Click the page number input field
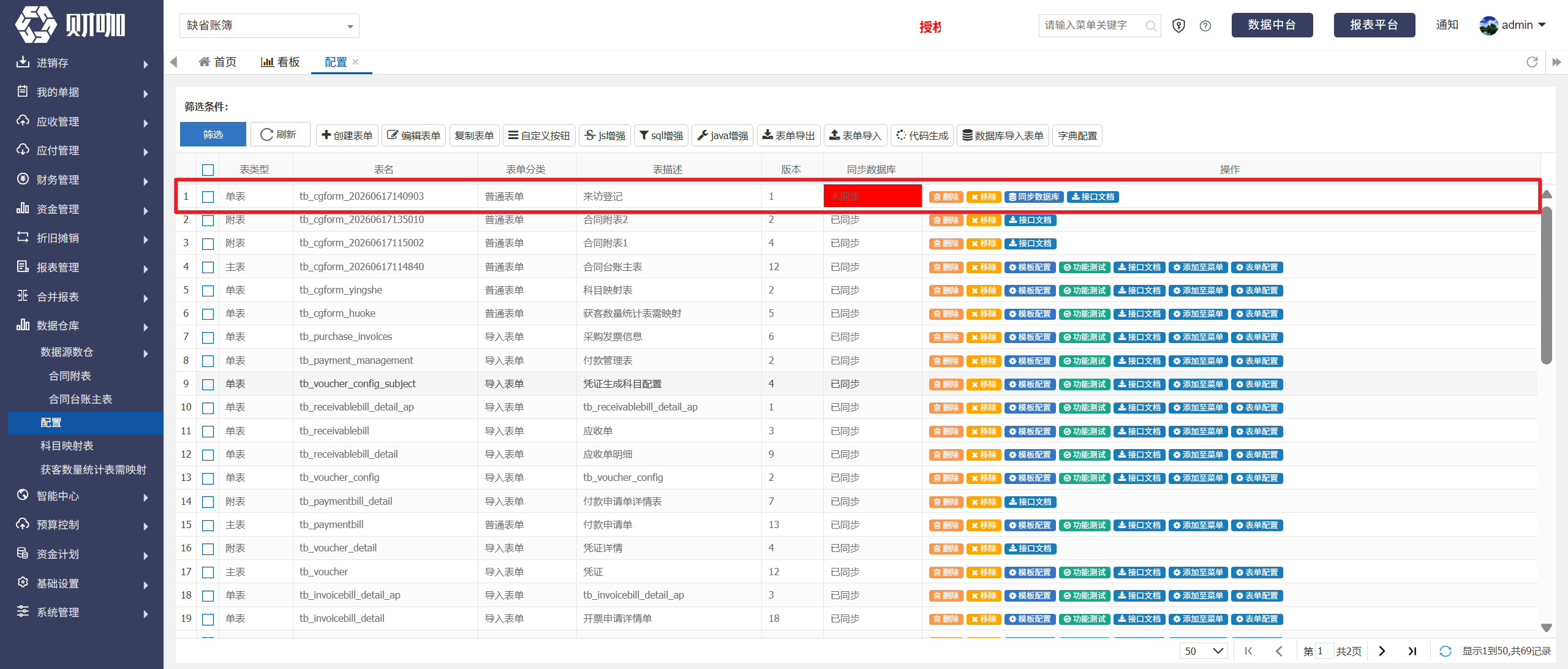This screenshot has height=669, width=1568. point(1324,651)
